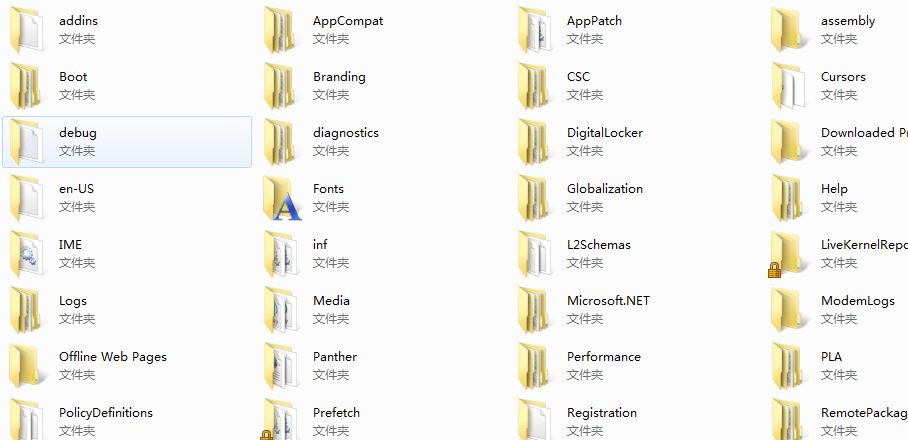Click the Media folder icon

click(x=282, y=310)
